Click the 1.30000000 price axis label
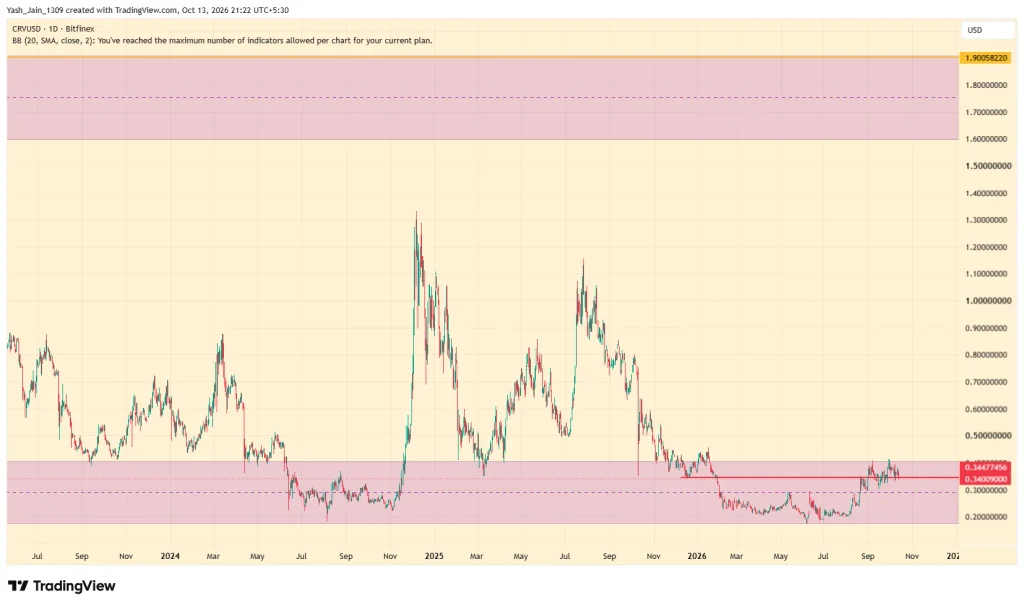1024x606 pixels. 986,220
